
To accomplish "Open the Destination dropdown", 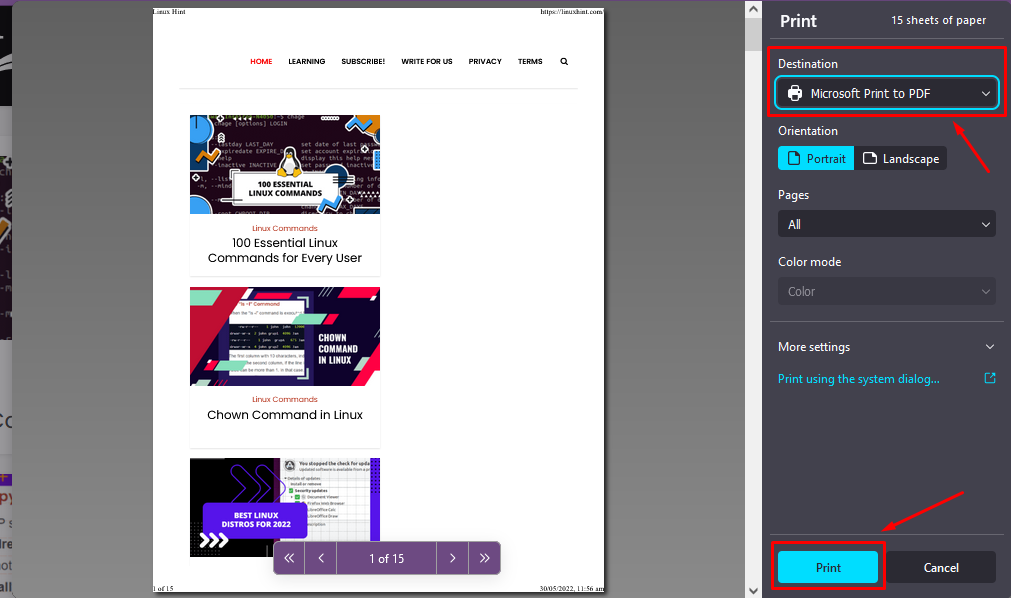I will click(887, 93).
